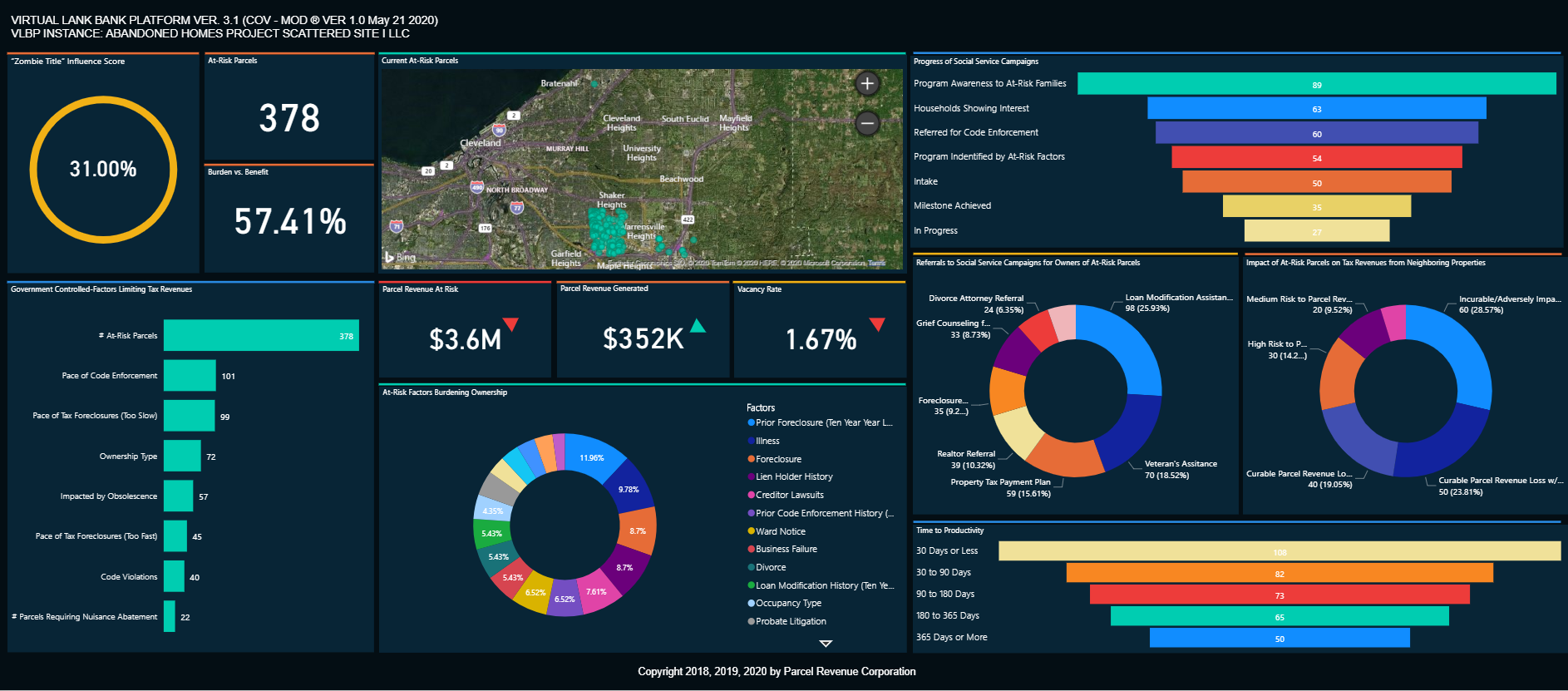Open the map Terms link
The width and height of the screenshot is (1568, 691).
click(877, 263)
